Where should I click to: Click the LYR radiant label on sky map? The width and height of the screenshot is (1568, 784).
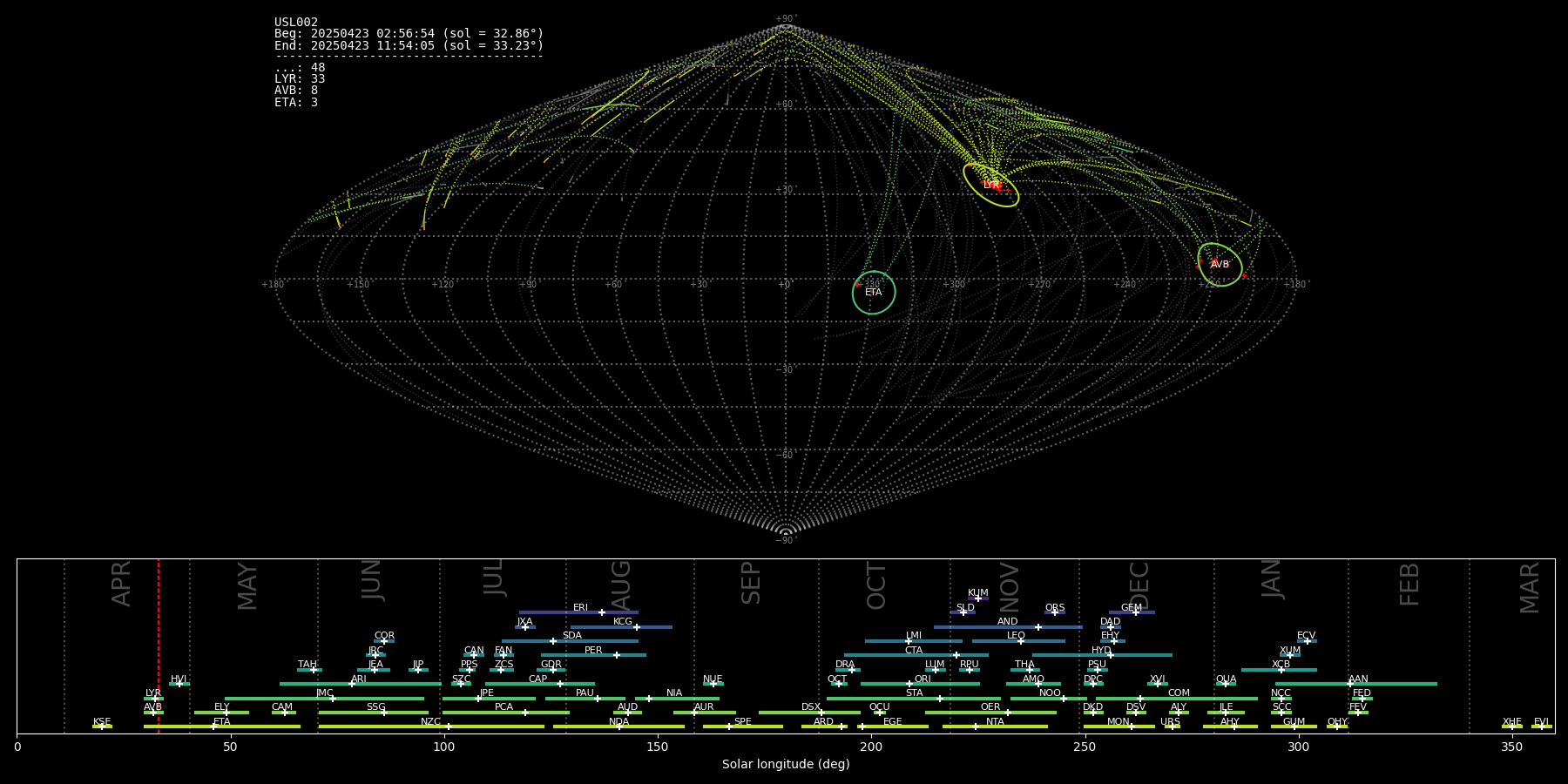coord(991,186)
